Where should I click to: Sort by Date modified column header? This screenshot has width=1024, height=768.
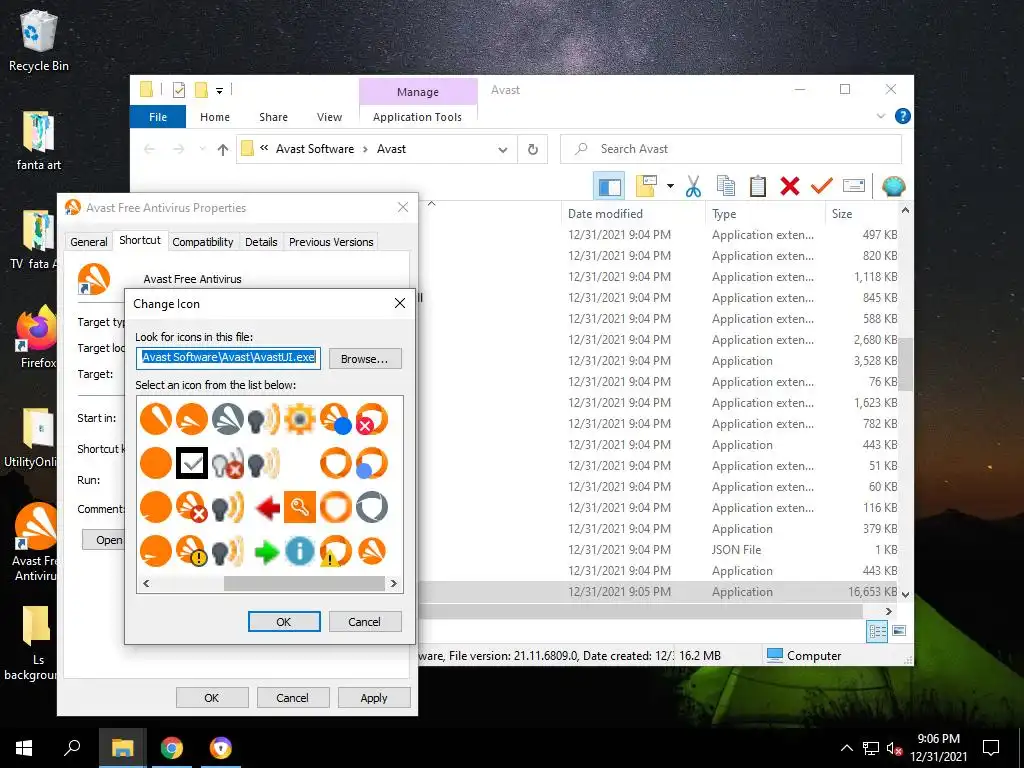(633, 214)
